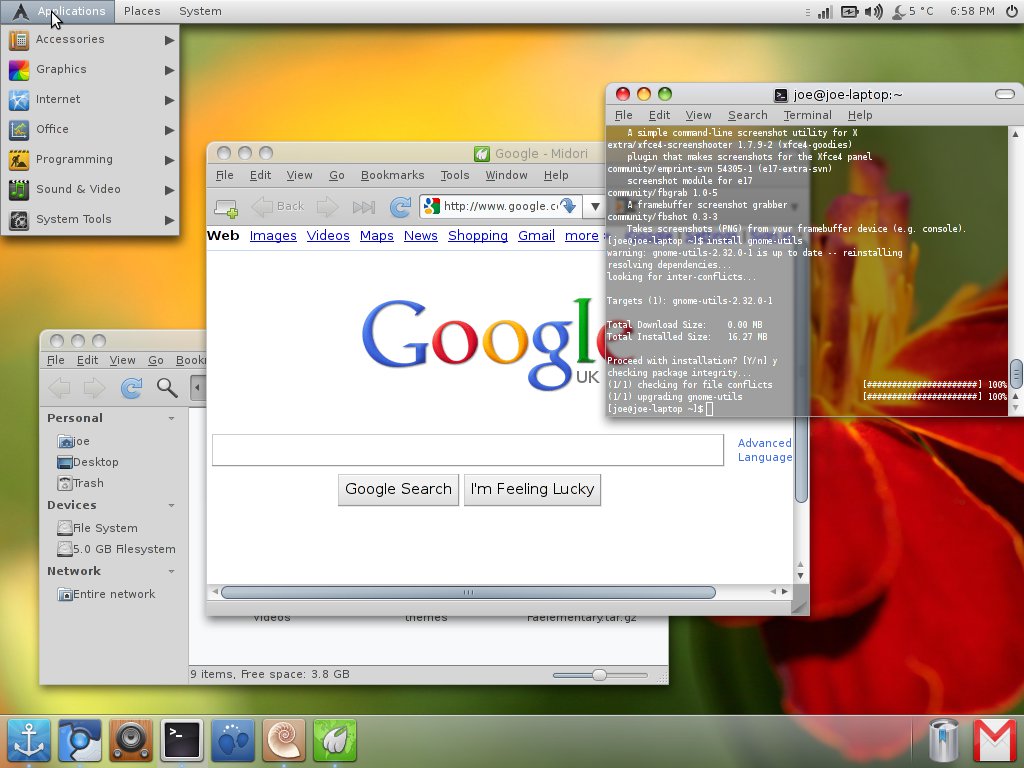Screen dimensions: 1024x768
Task: Open Tools menu in Midori
Action: pos(455,175)
